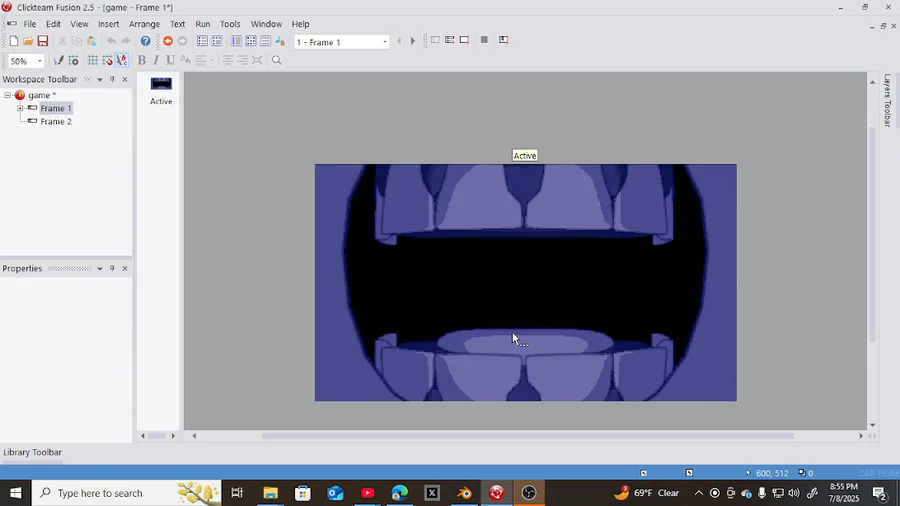
Task: Go back using the orange left arrow
Action: (x=168, y=41)
